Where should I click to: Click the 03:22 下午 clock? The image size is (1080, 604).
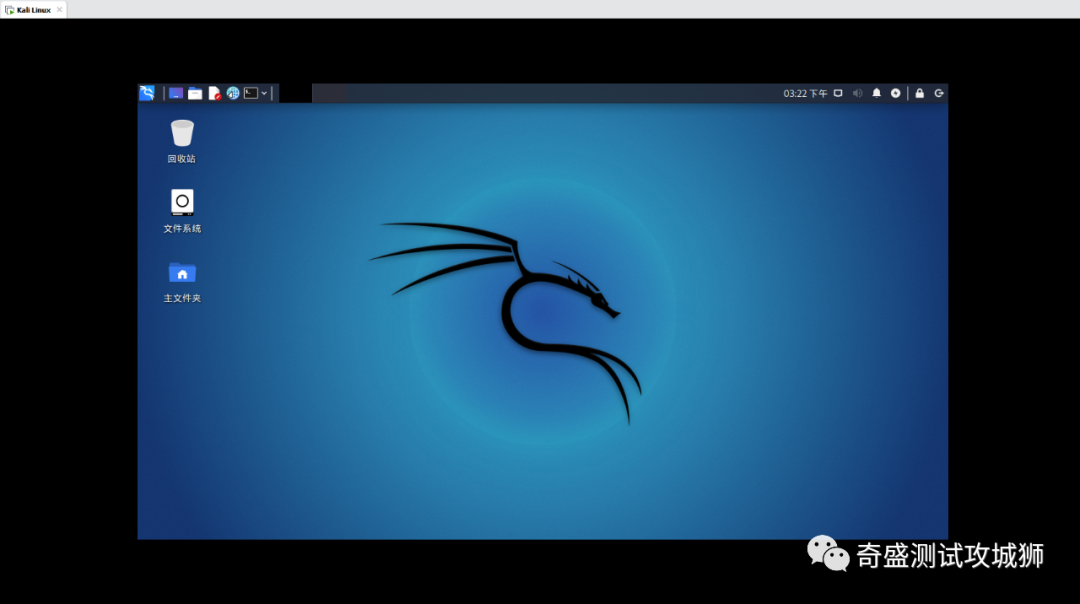point(804,93)
